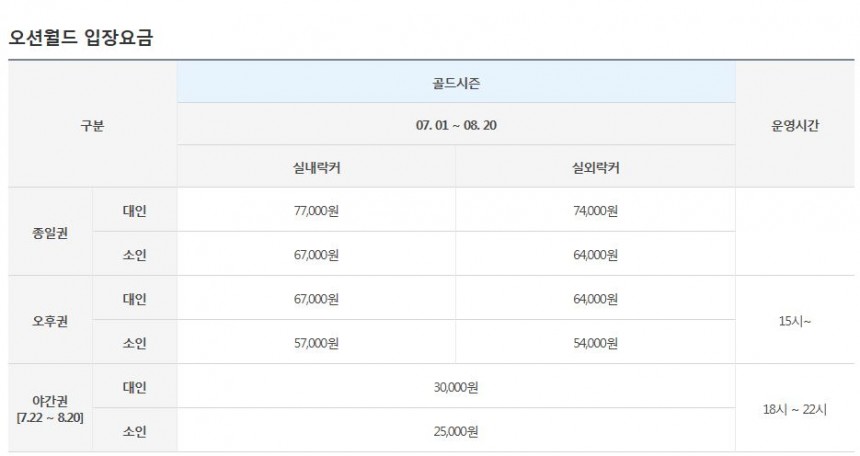Select 소인 in the 종일권 row

point(134,255)
